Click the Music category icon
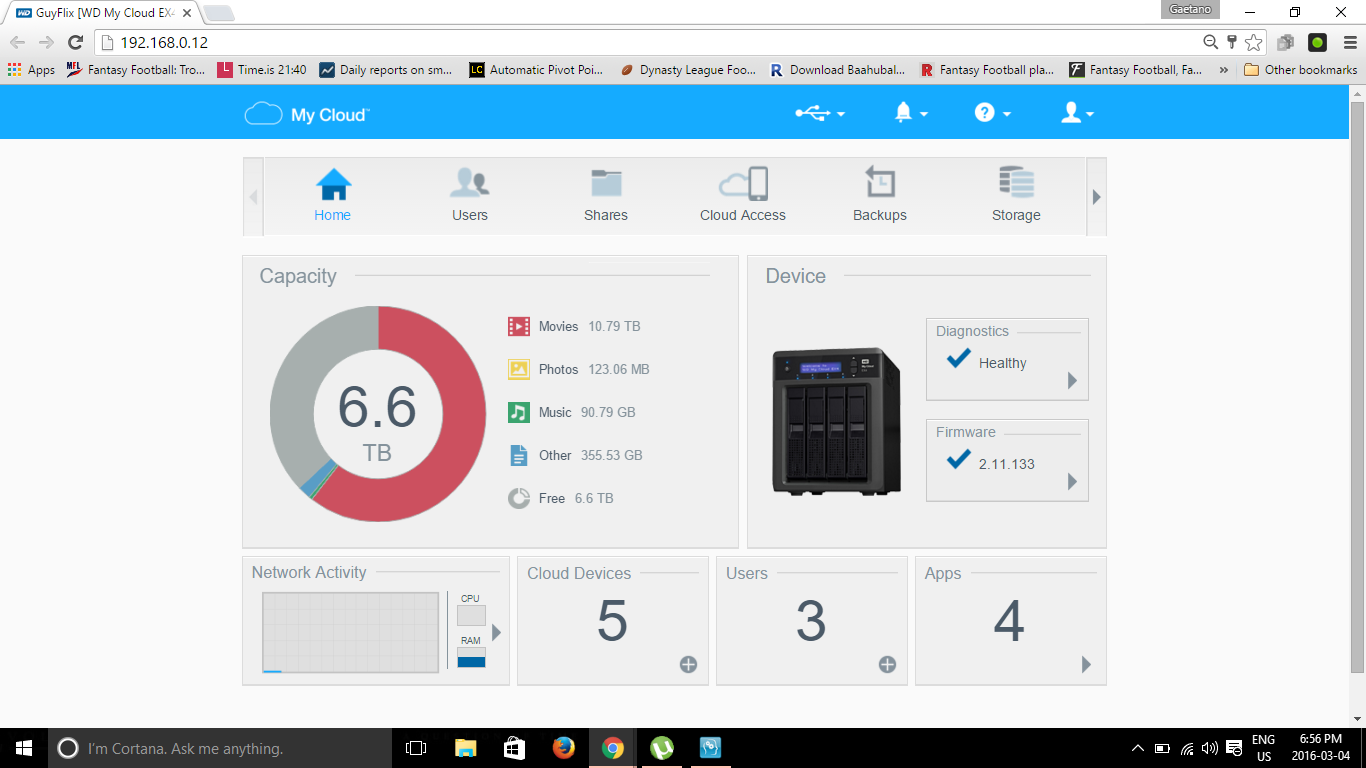This screenshot has height=768, width=1366. (518, 412)
